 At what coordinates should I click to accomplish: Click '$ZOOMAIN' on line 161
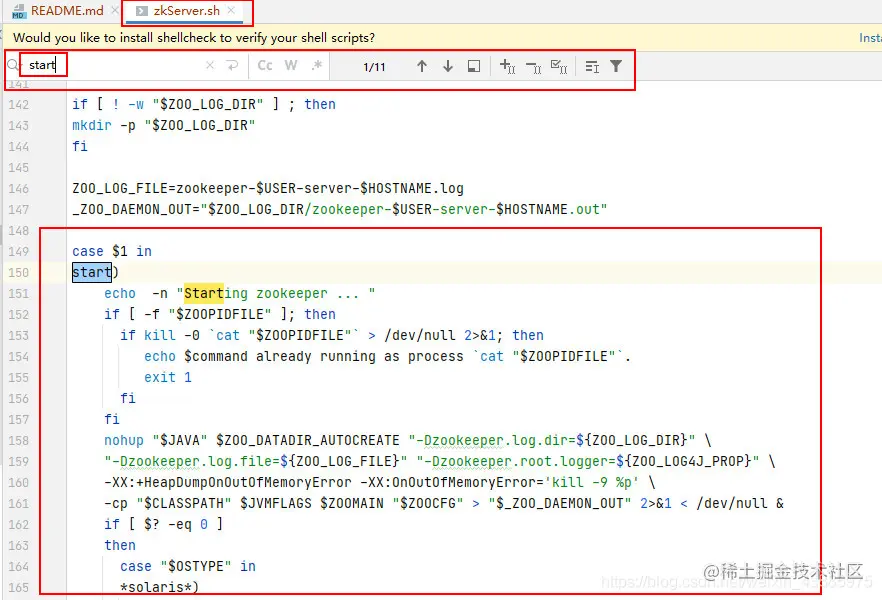[352, 503]
